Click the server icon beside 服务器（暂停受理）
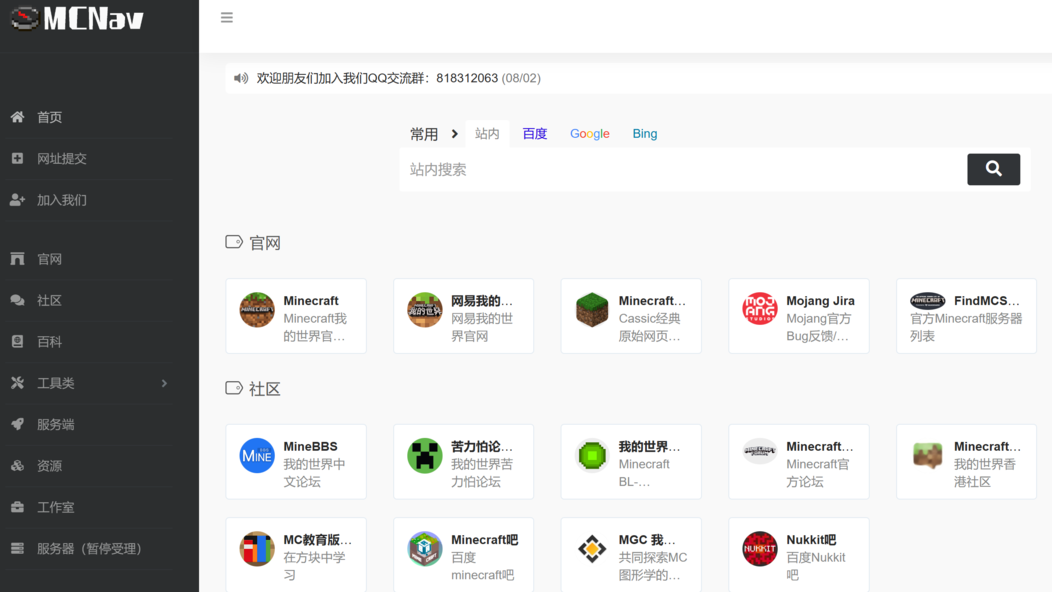 coord(17,548)
